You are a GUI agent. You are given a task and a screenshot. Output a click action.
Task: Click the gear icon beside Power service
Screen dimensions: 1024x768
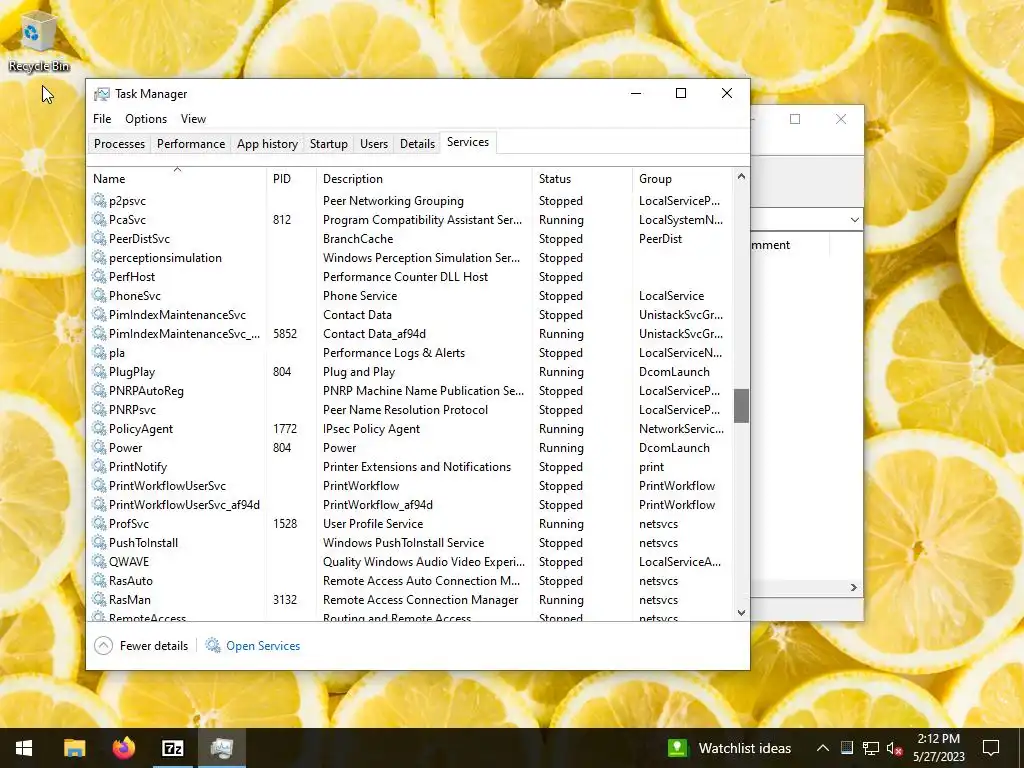point(99,447)
